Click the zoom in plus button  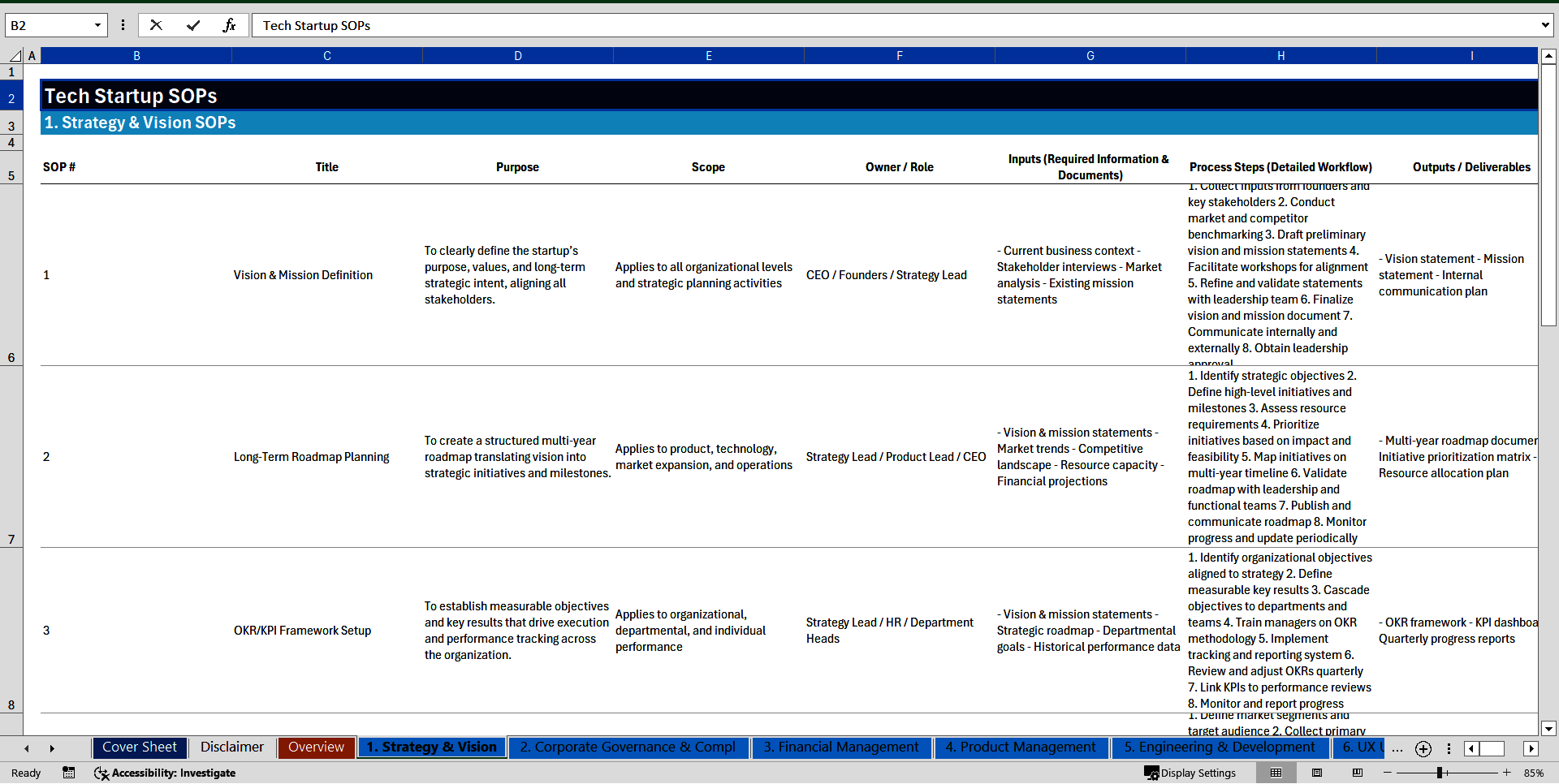click(1507, 773)
